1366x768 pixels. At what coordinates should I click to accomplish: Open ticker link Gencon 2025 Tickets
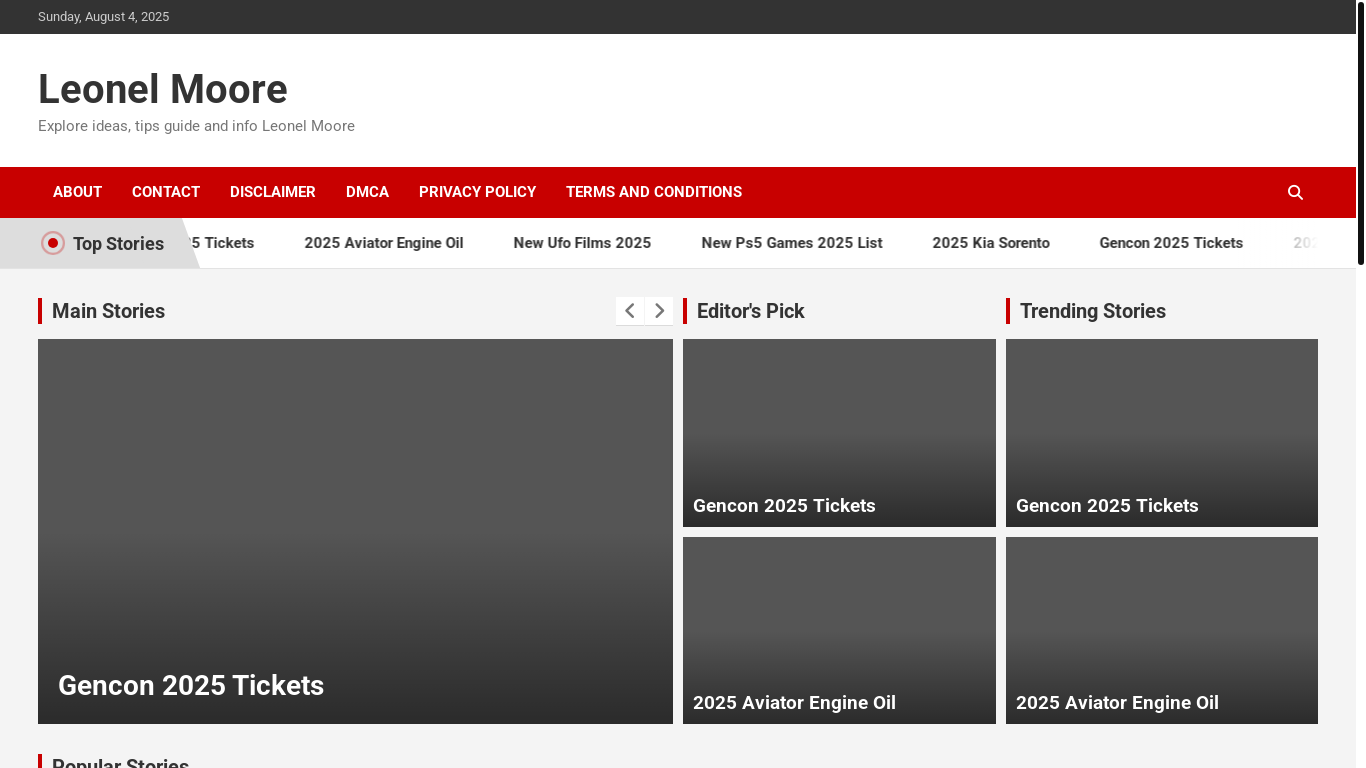(x=1171, y=243)
